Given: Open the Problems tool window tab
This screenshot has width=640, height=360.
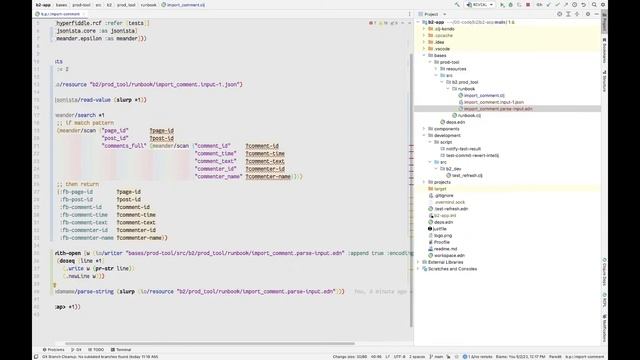Looking at the screenshot, I should [x=53, y=349].
